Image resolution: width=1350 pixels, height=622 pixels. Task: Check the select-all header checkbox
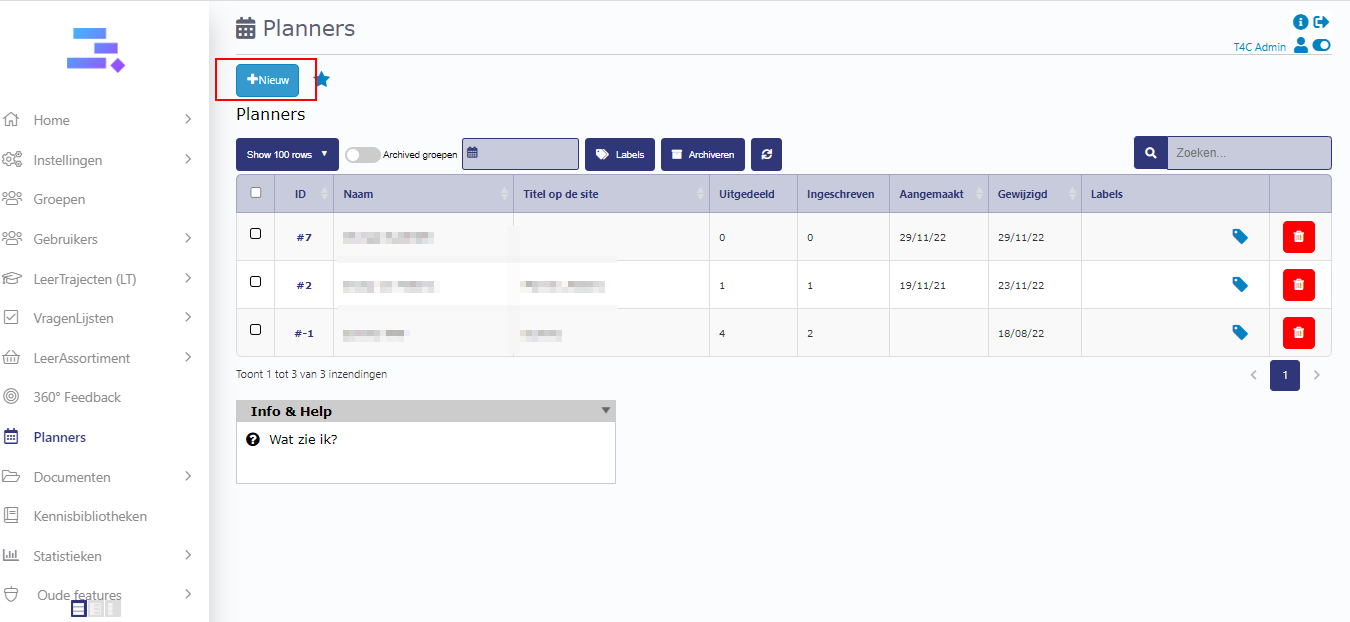255,193
